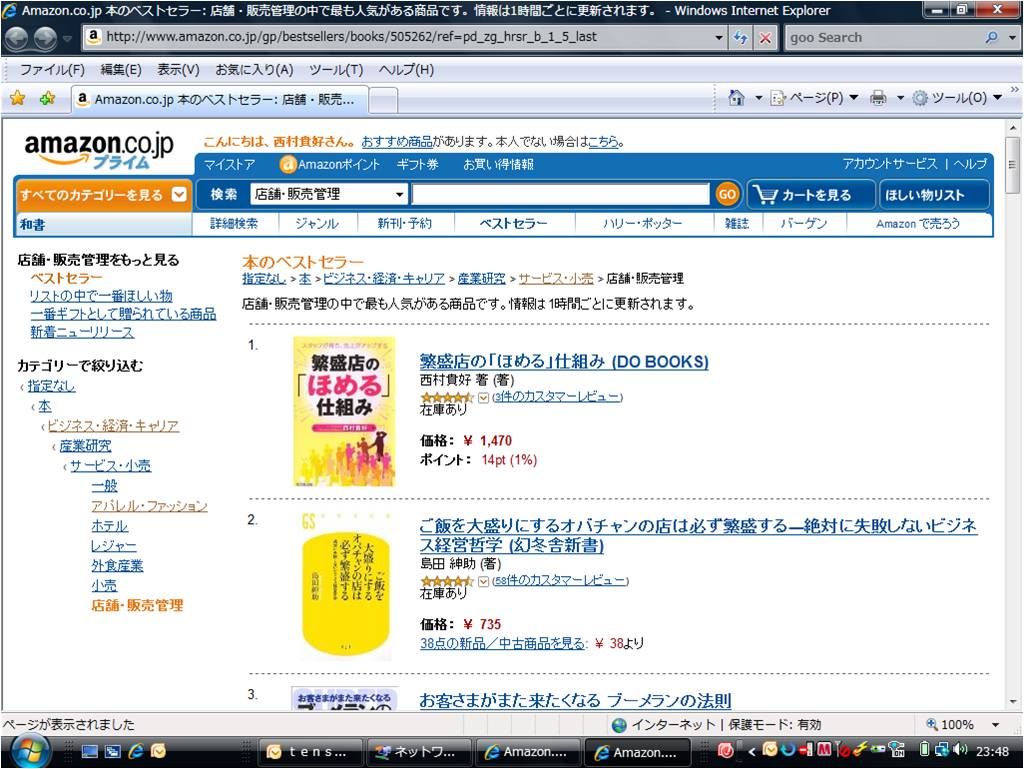Open お気に入り(A) menu
The width and height of the screenshot is (1024, 769).
254,69
